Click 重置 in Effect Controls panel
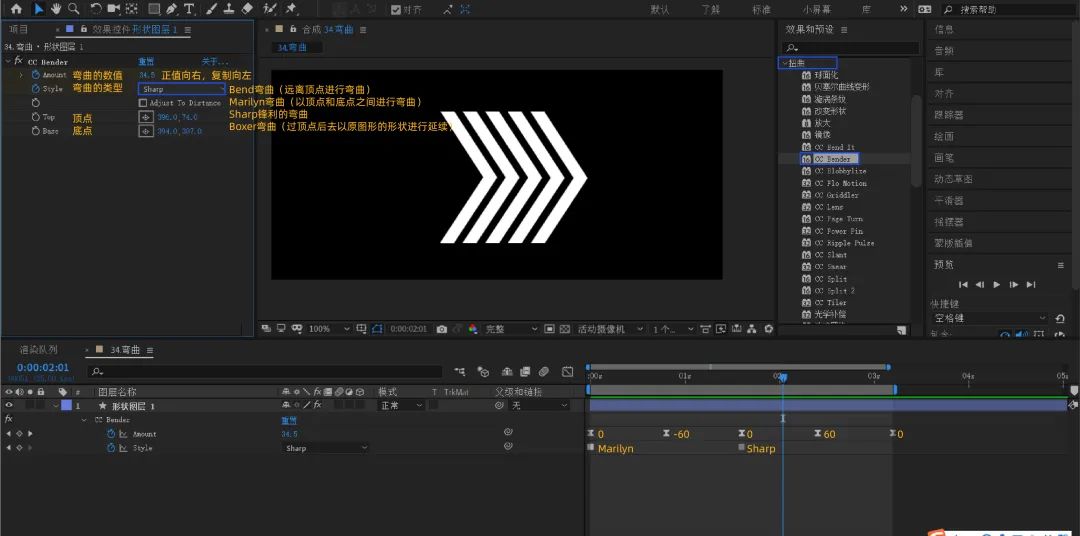Viewport: 1080px width, 536px height. coord(146,61)
